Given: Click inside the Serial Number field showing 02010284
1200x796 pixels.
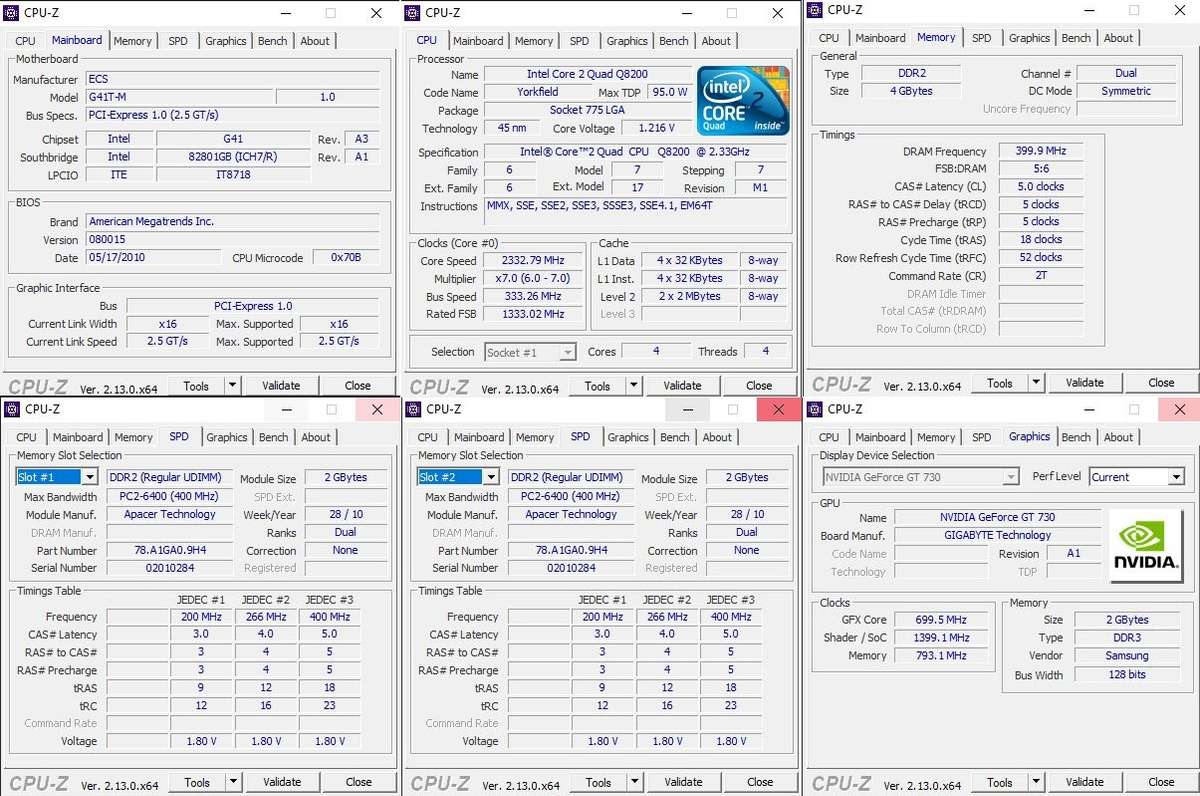Looking at the screenshot, I should coord(168,568).
